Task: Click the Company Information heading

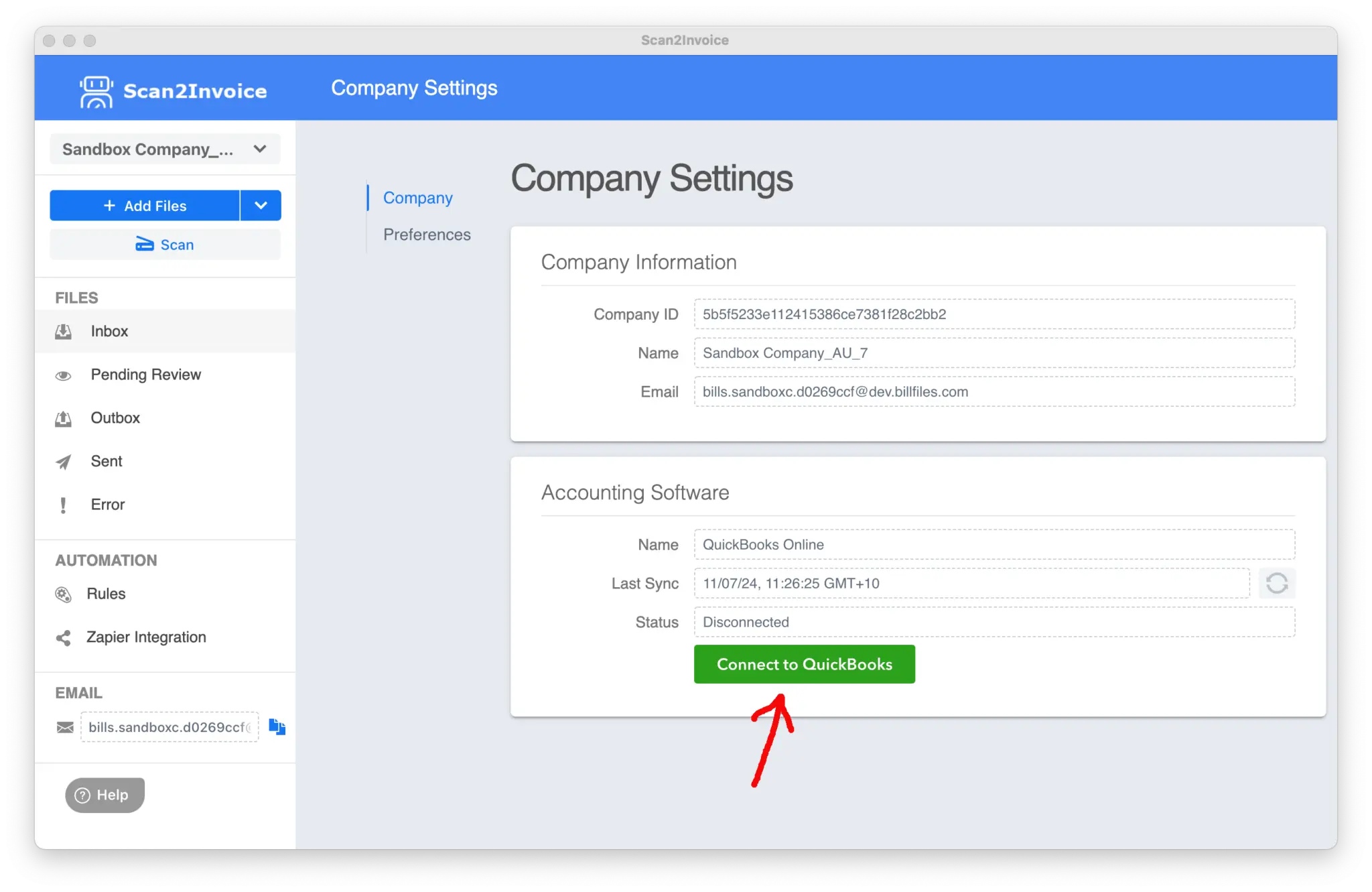Action: (x=638, y=262)
